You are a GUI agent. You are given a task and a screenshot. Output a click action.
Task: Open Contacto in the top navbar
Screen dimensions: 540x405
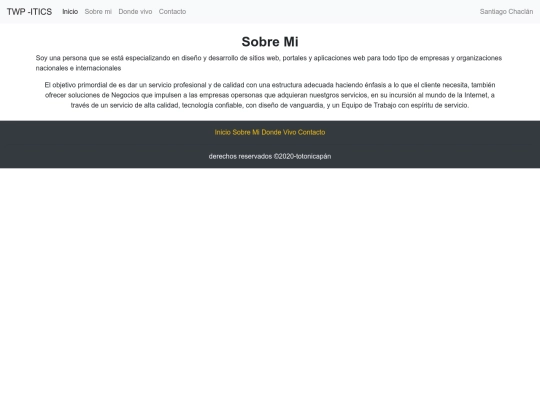[x=172, y=12]
